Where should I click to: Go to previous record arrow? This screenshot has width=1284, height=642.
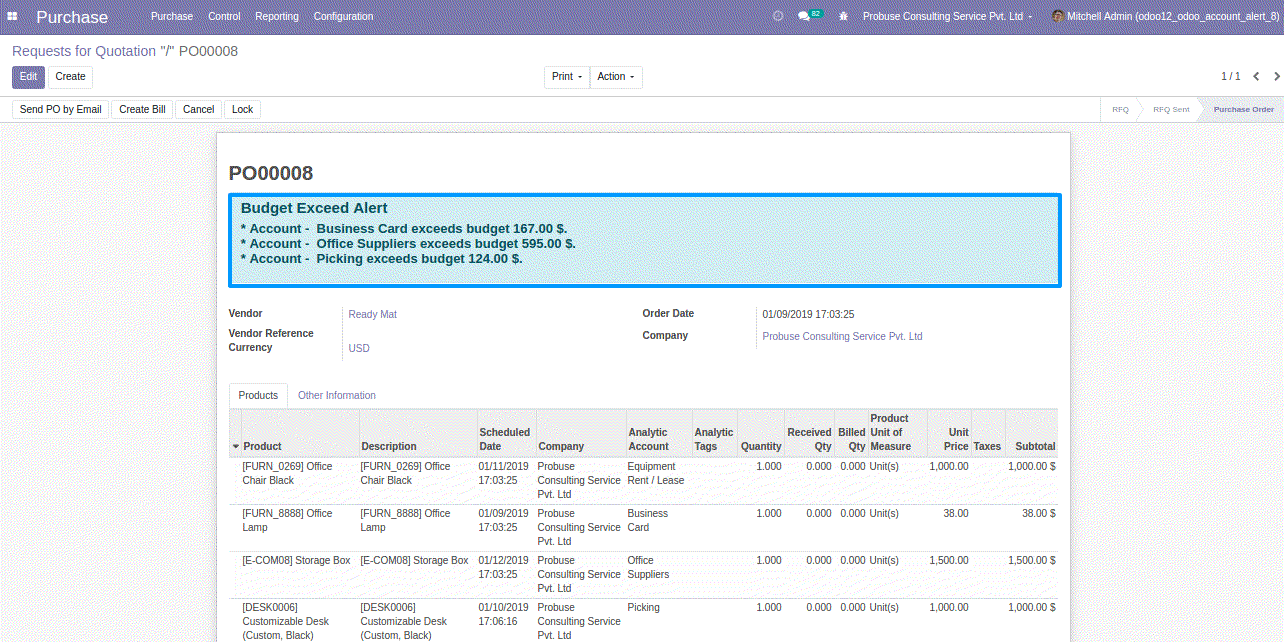coord(1256,76)
